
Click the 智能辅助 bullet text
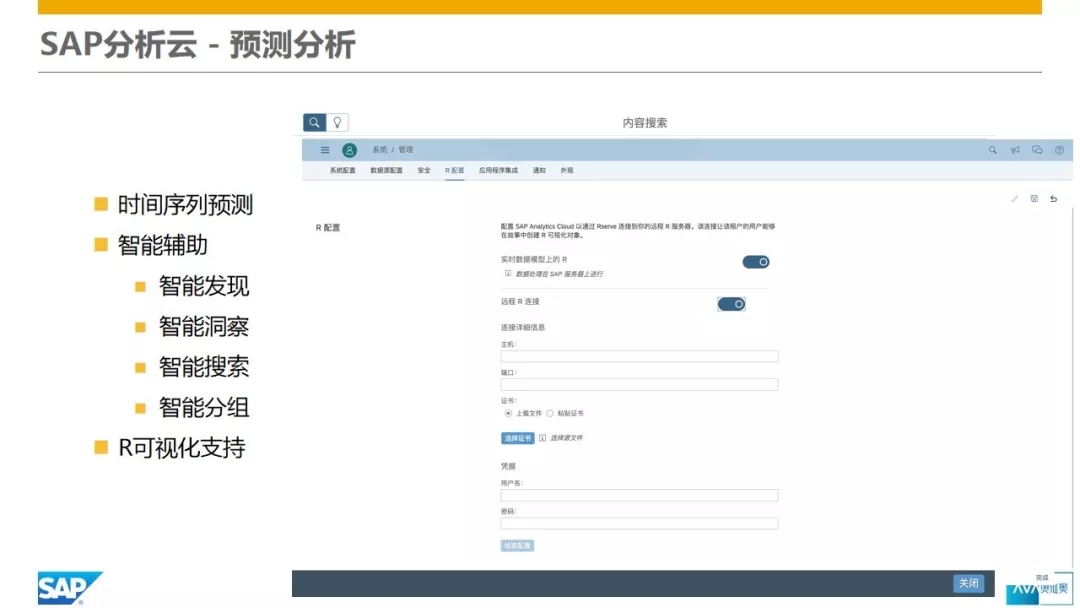click(163, 245)
